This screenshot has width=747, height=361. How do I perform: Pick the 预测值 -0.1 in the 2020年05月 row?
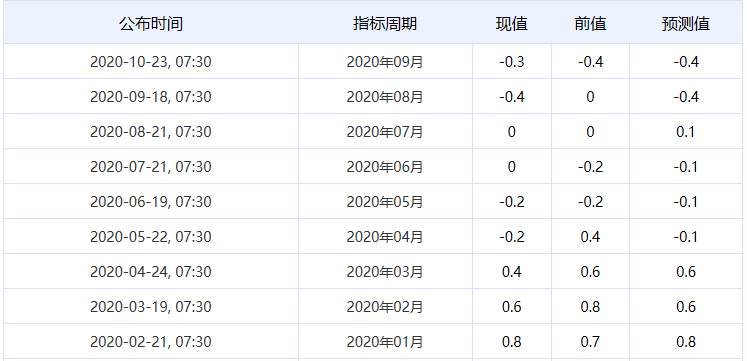pyautogui.click(x=686, y=201)
